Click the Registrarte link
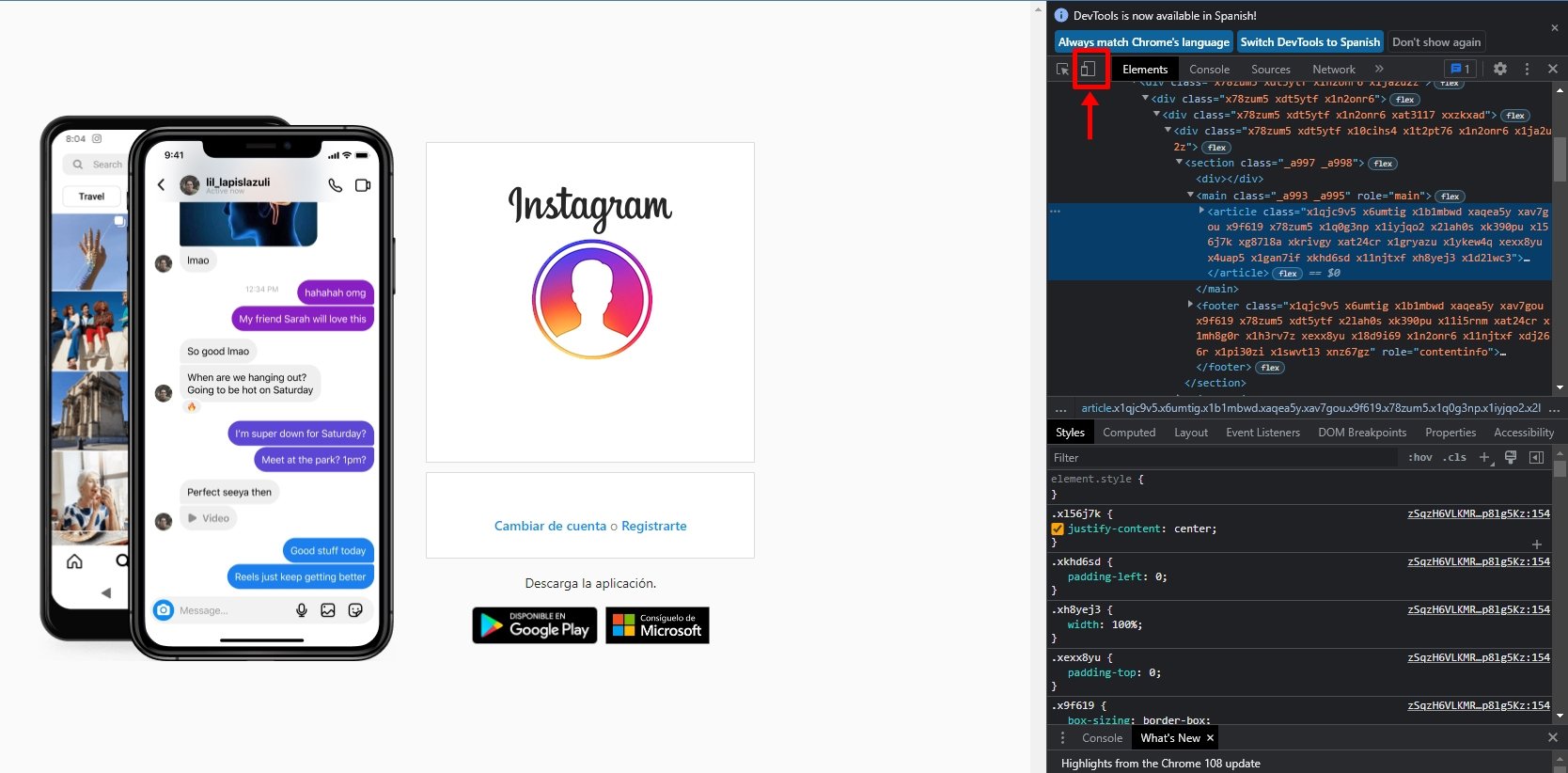Viewport: 1568px width, 773px height. coord(653,527)
